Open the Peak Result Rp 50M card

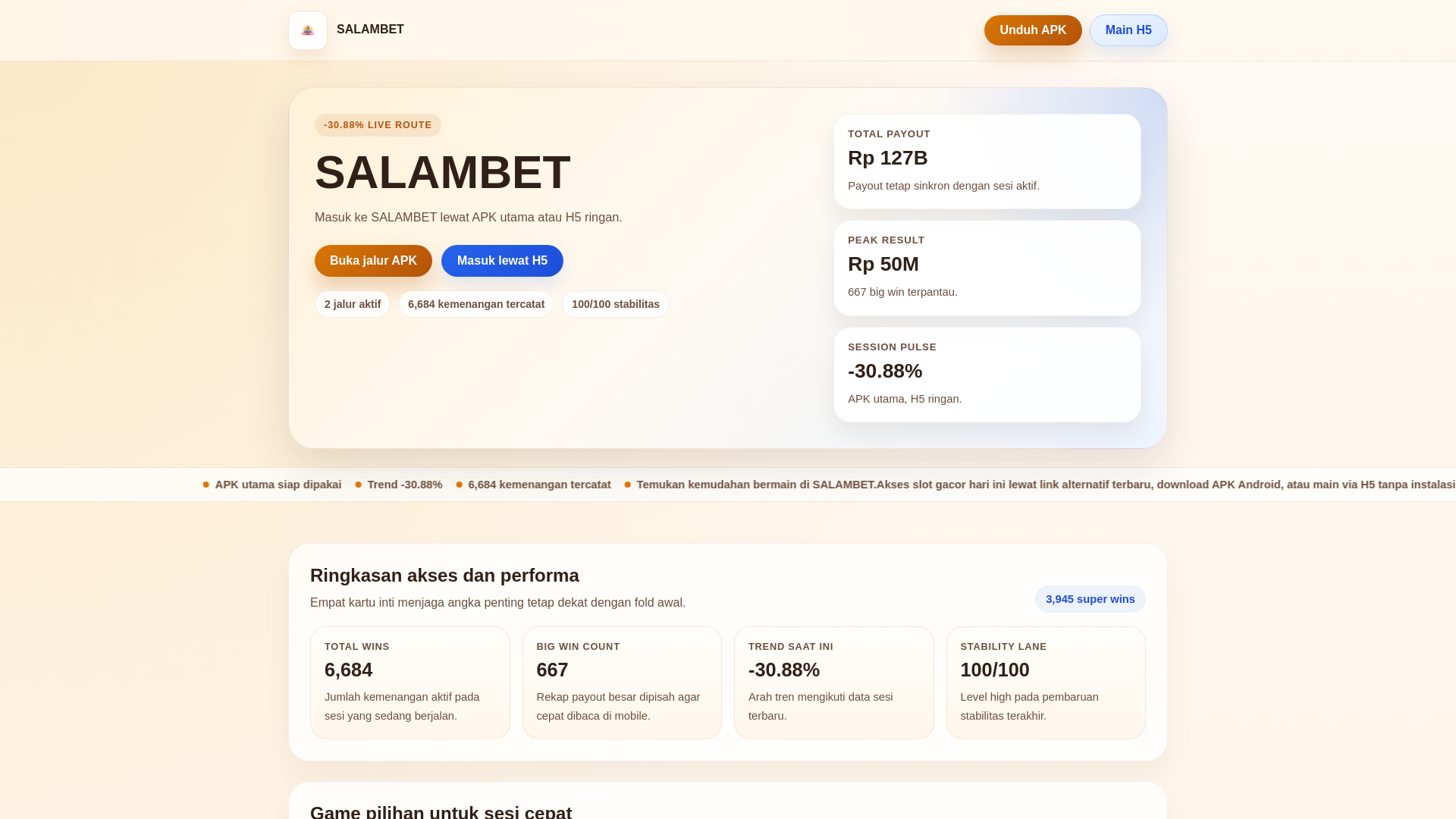click(x=987, y=268)
